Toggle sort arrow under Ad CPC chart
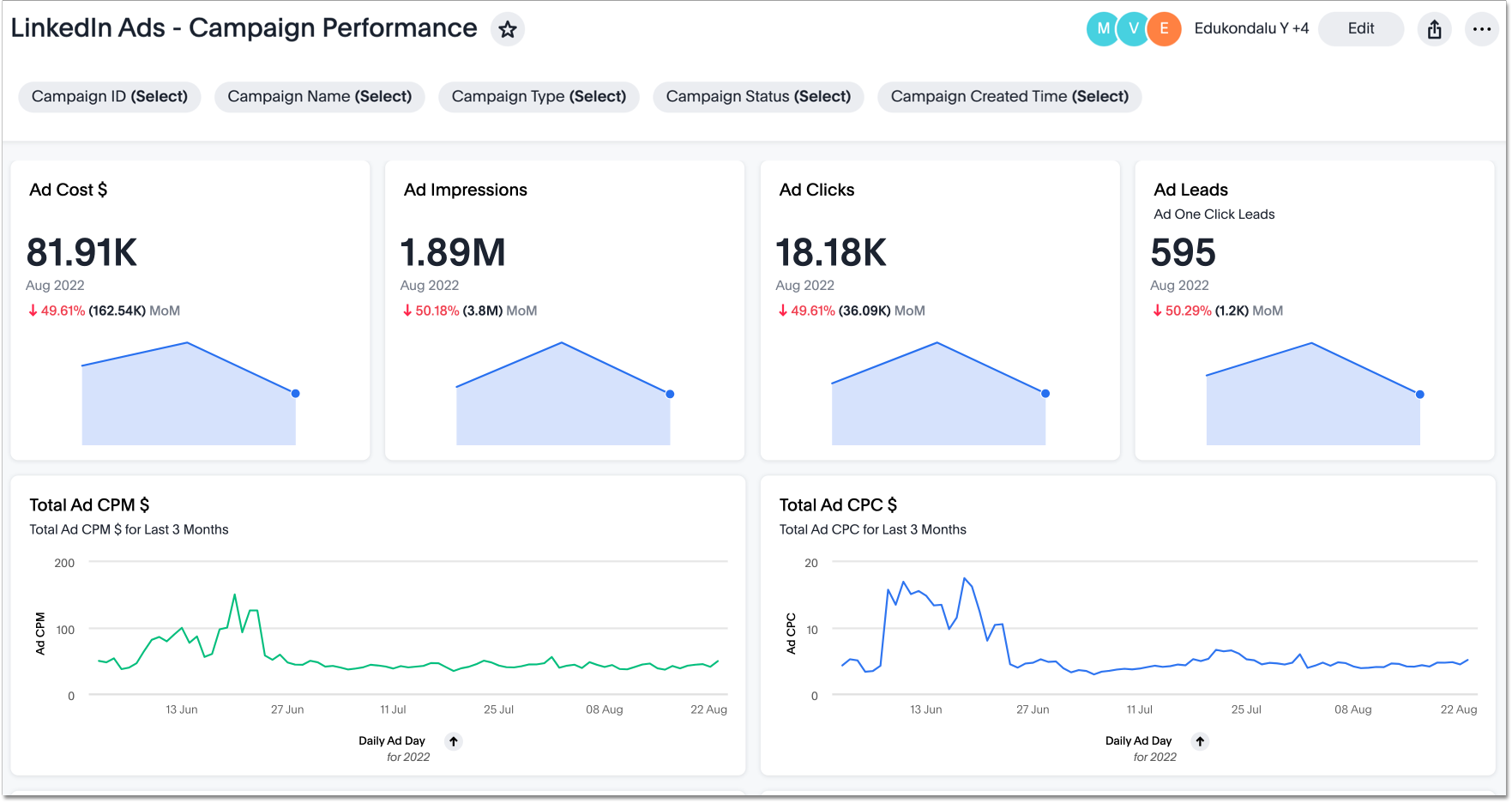 pos(1200,741)
